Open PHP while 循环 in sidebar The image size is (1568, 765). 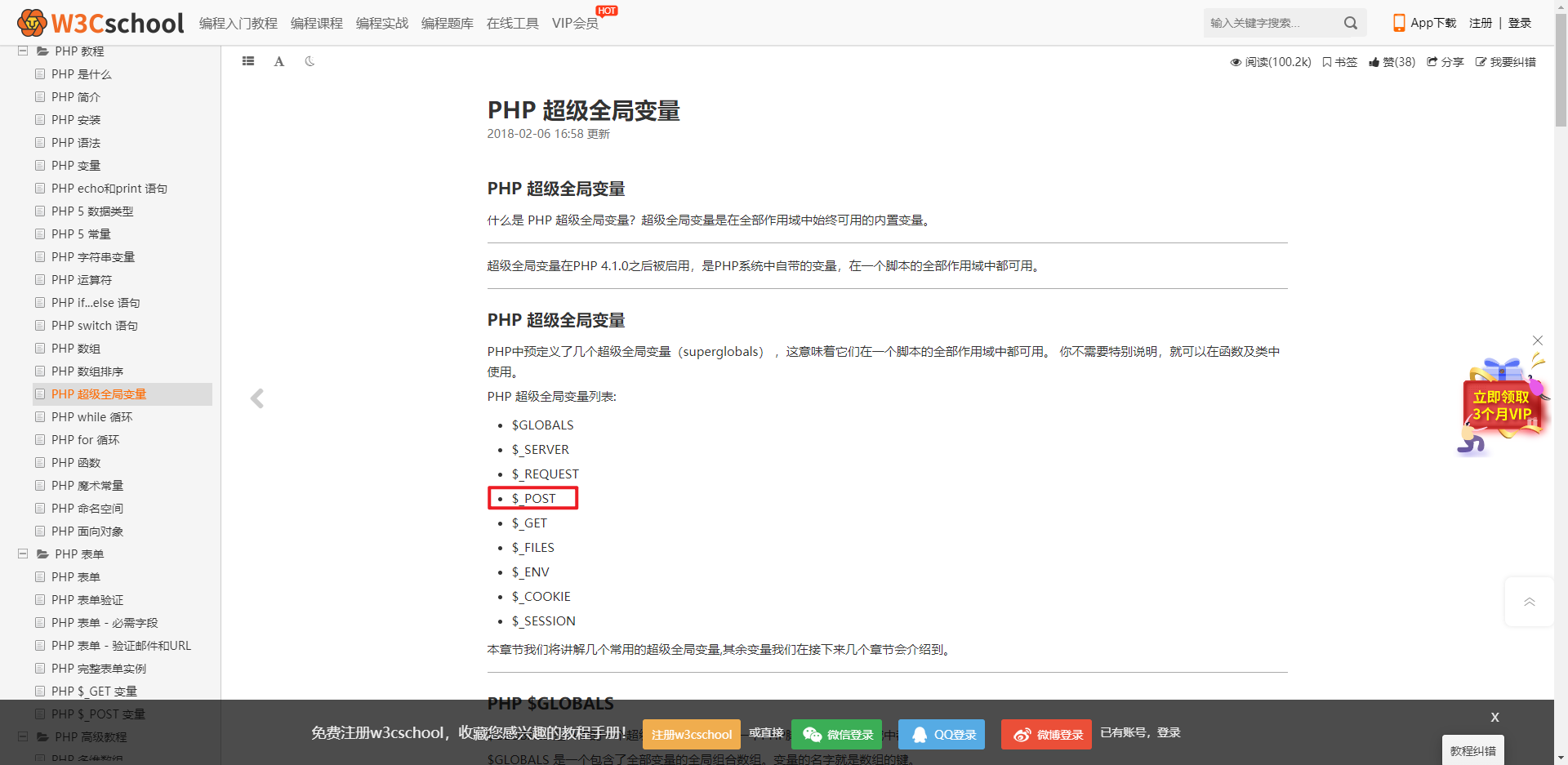91,417
